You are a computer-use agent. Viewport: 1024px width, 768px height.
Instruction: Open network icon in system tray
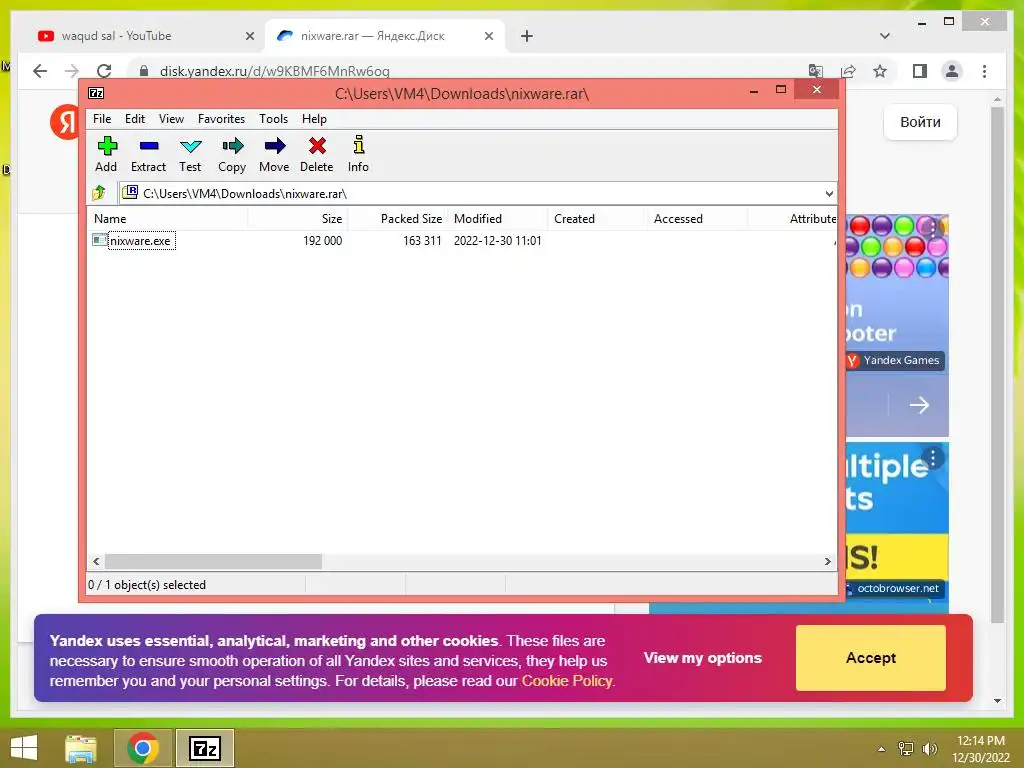pyautogui.click(x=906, y=748)
